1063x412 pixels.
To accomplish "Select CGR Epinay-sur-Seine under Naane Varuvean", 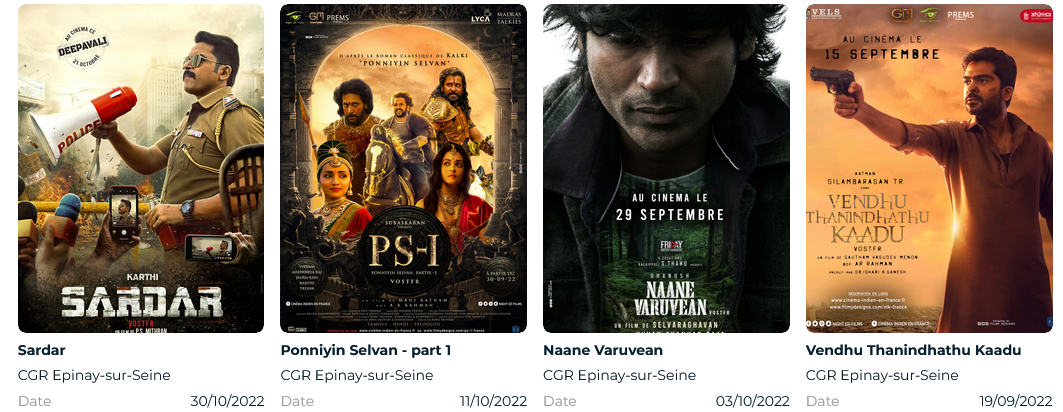I will pyautogui.click(x=619, y=375).
